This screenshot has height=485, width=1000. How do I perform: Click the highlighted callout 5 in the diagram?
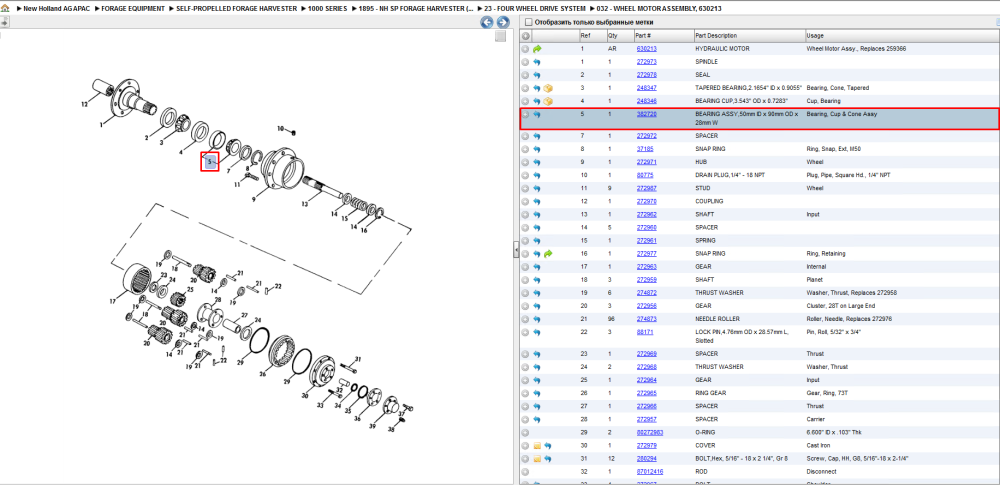point(210,161)
